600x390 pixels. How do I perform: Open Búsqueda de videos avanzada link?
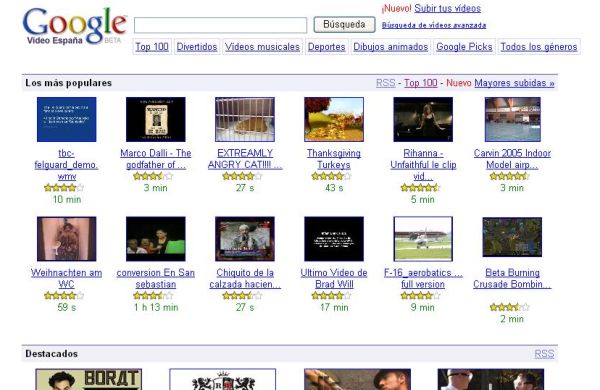[434, 25]
